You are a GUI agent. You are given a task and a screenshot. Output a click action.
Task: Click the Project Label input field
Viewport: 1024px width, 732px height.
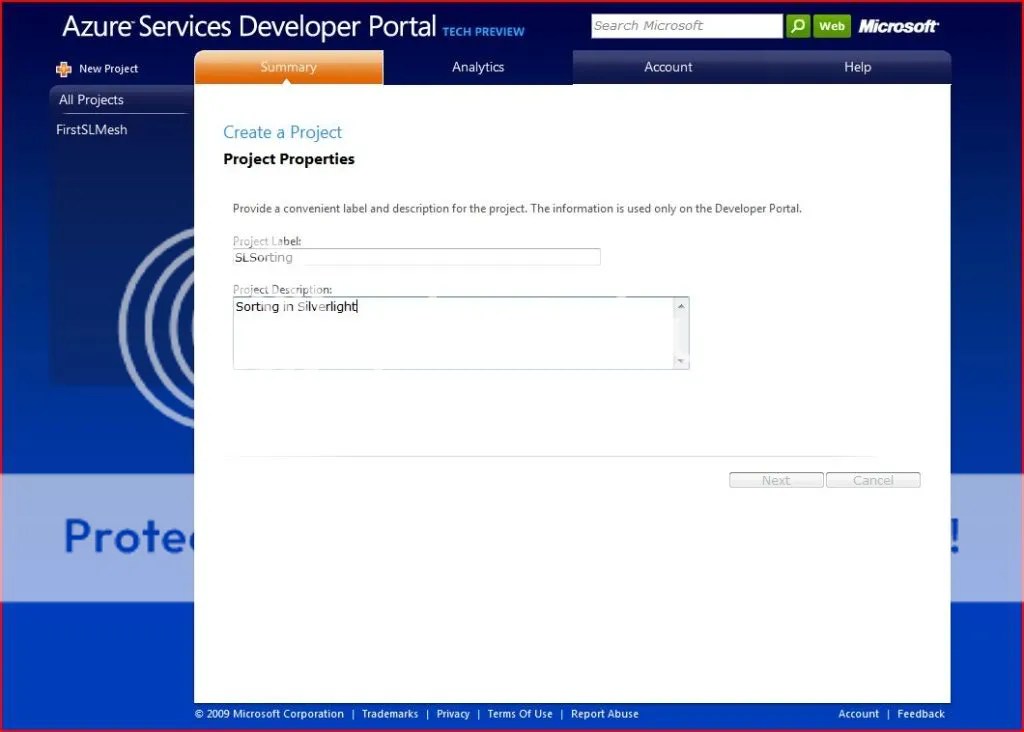click(416, 257)
